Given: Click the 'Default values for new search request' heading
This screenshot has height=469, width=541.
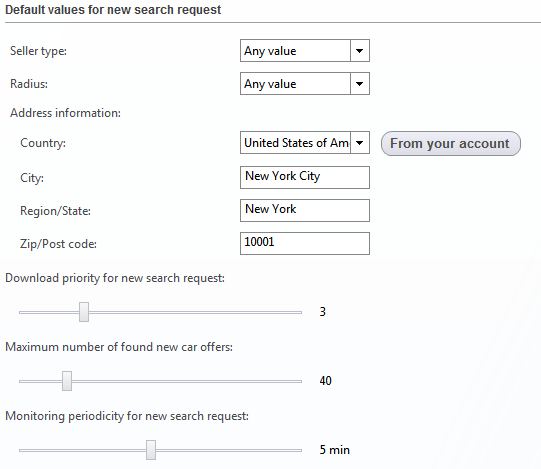Looking at the screenshot, I should pos(113,10).
